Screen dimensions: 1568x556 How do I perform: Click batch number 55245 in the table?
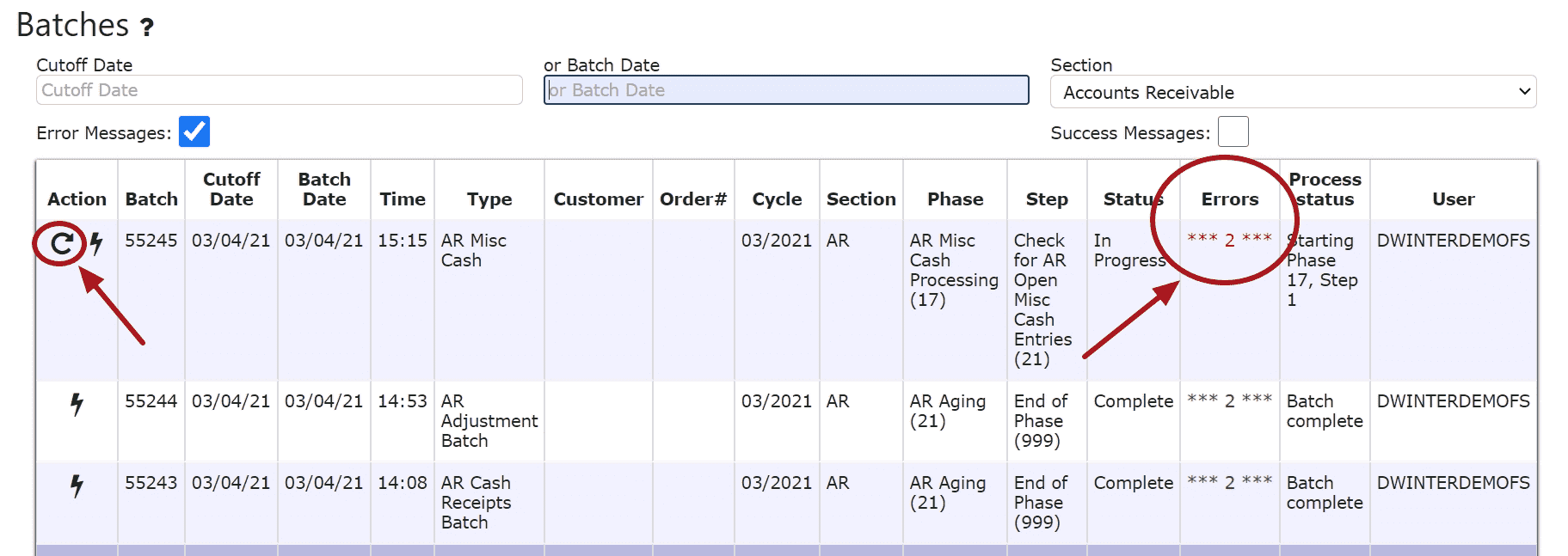click(x=151, y=241)
